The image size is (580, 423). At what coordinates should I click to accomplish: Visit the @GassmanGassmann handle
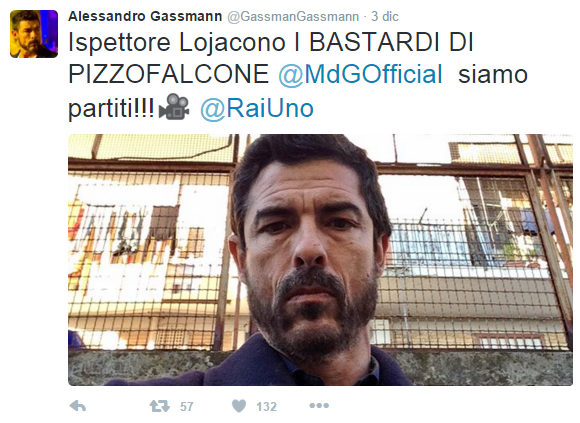[x=293, y=17]
